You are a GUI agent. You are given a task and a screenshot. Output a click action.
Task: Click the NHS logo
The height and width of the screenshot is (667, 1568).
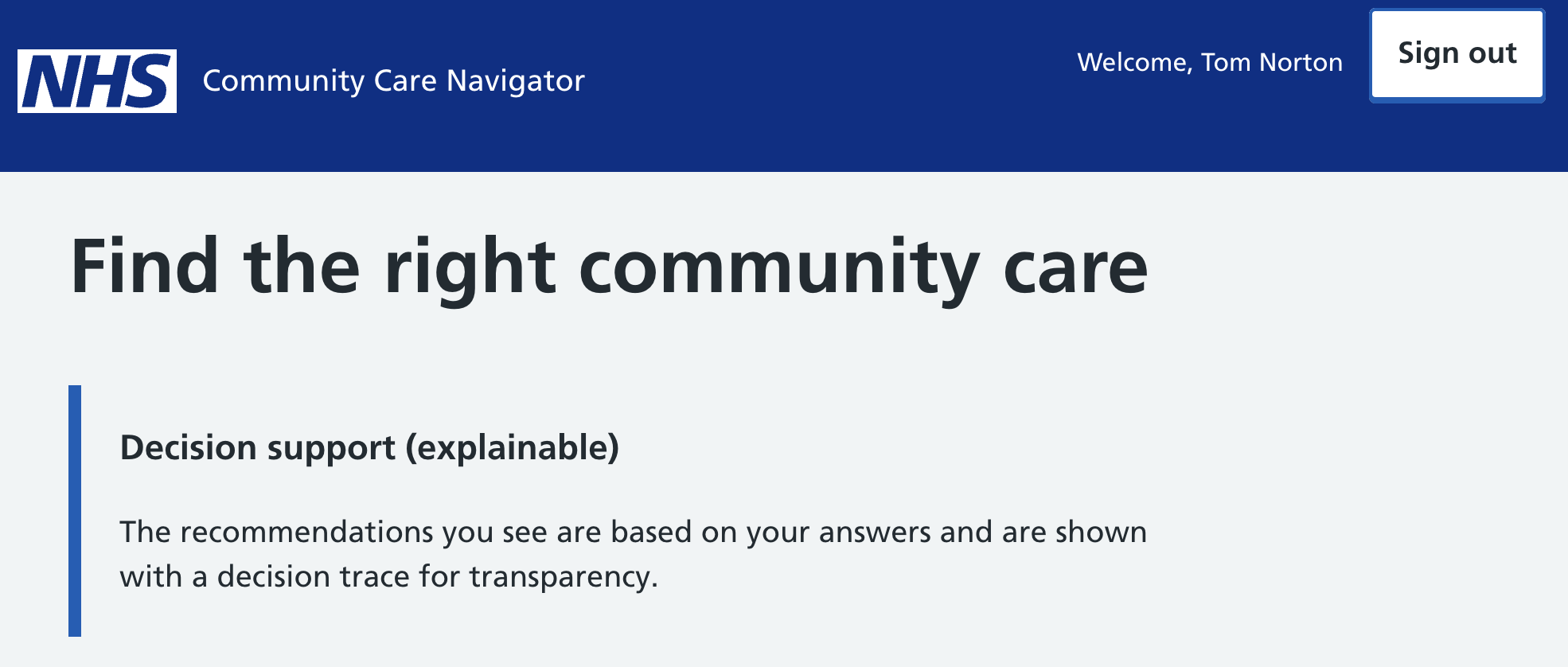click(x=97, y=81)
